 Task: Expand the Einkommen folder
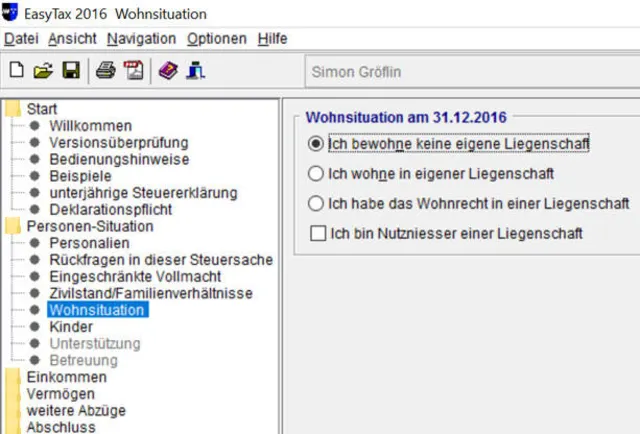pos(13,377)
